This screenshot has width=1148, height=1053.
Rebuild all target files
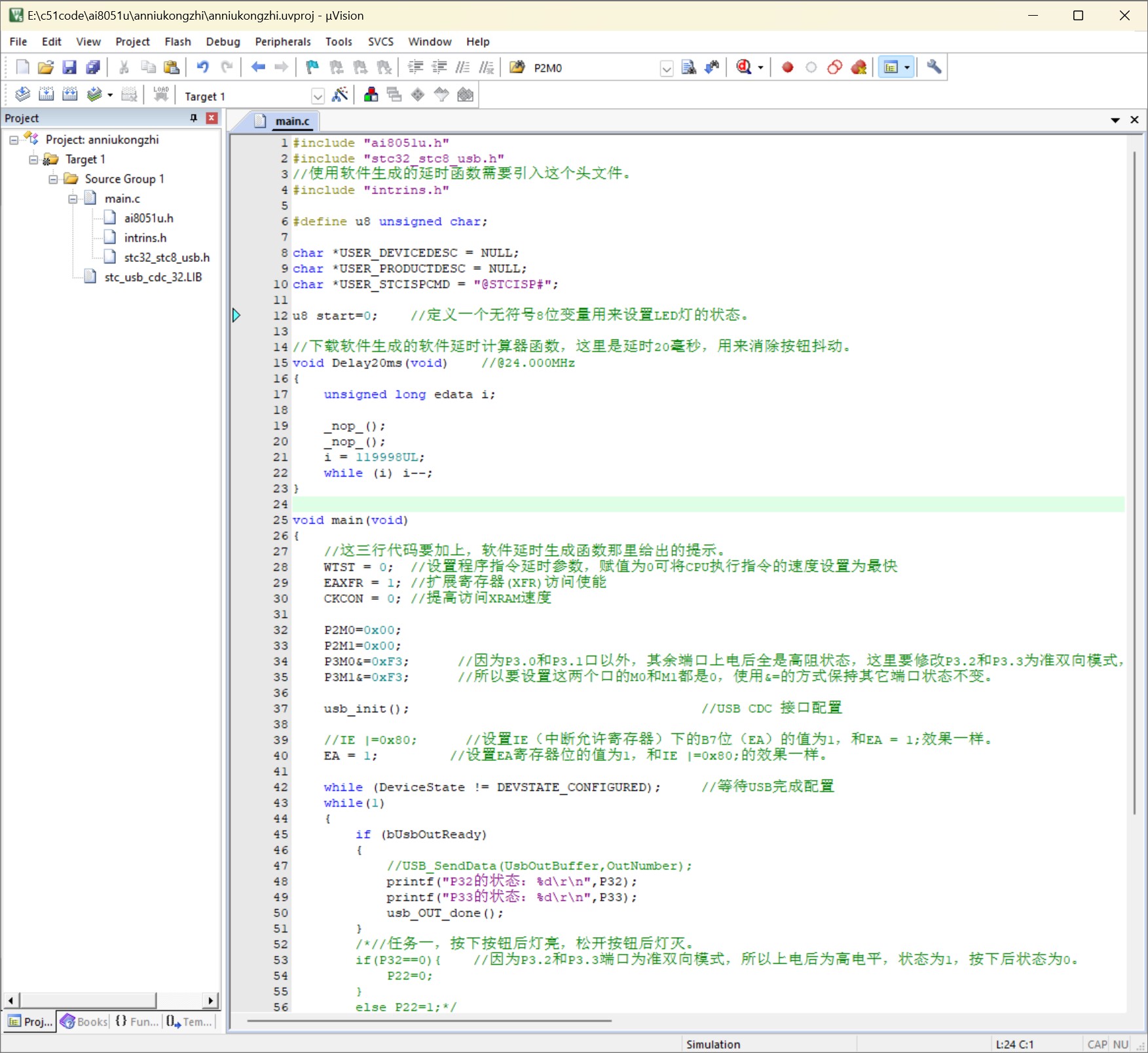(x=69, y=95)
